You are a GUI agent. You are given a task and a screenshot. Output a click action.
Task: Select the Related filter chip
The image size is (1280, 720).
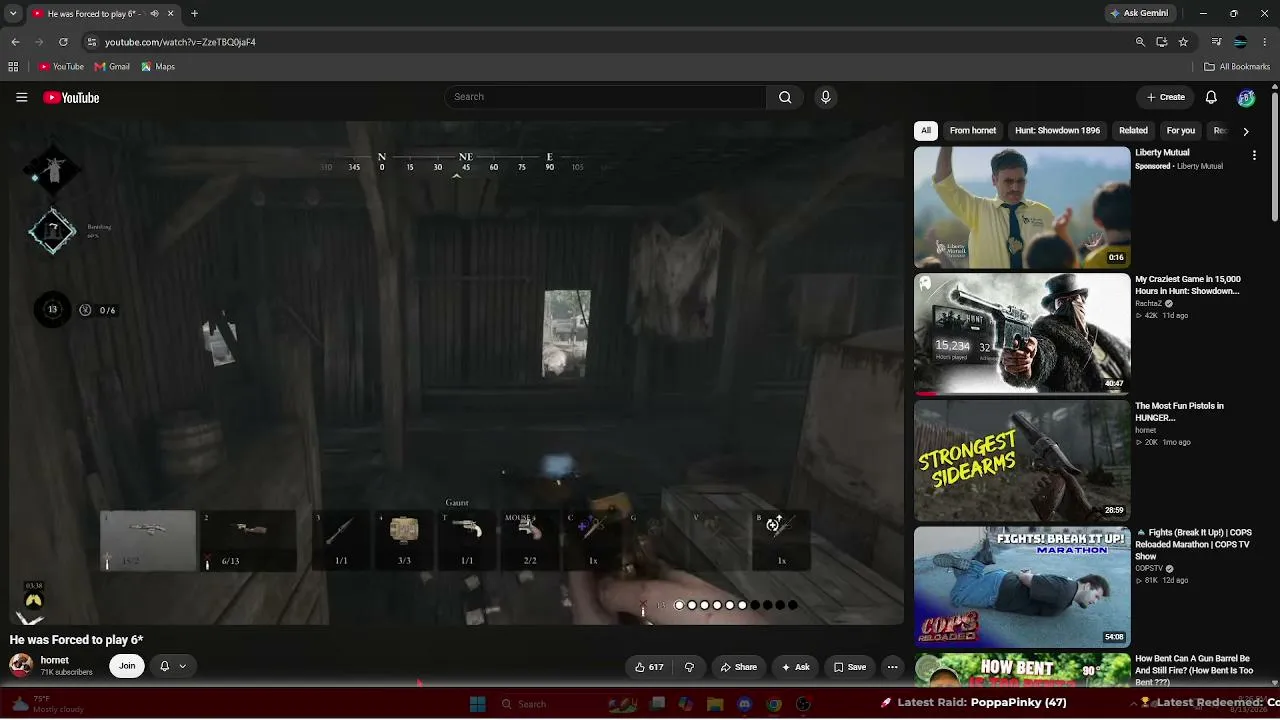[1133, 131]
